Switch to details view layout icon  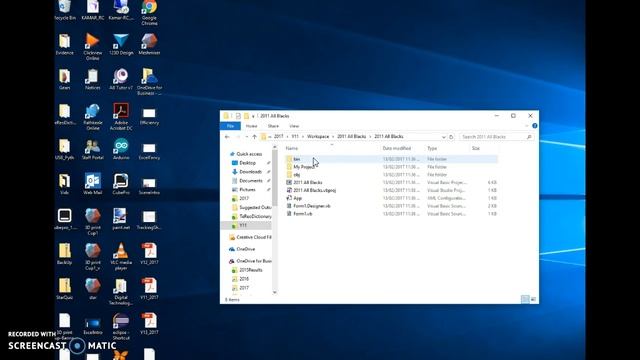[525, 300]
